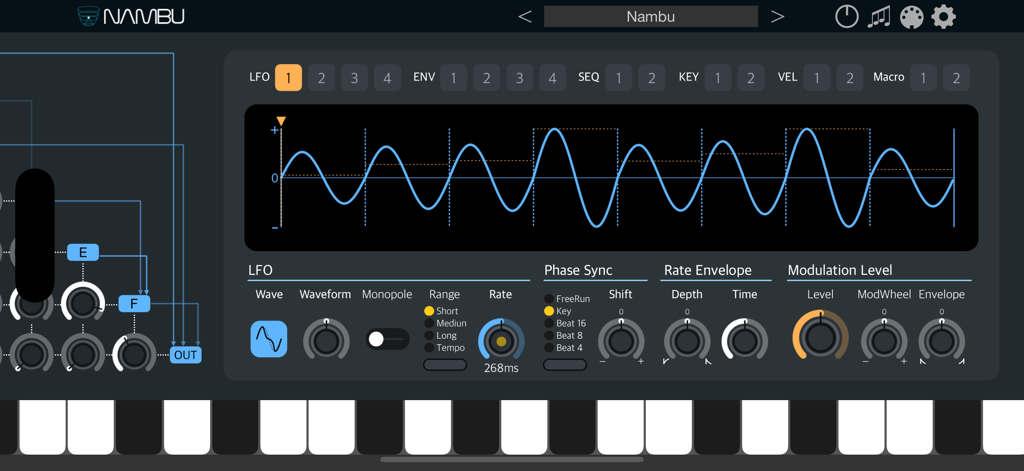This screenshot has height=471, width=1024.
Task: Toggle the Monopole switch
Action: 387,339
